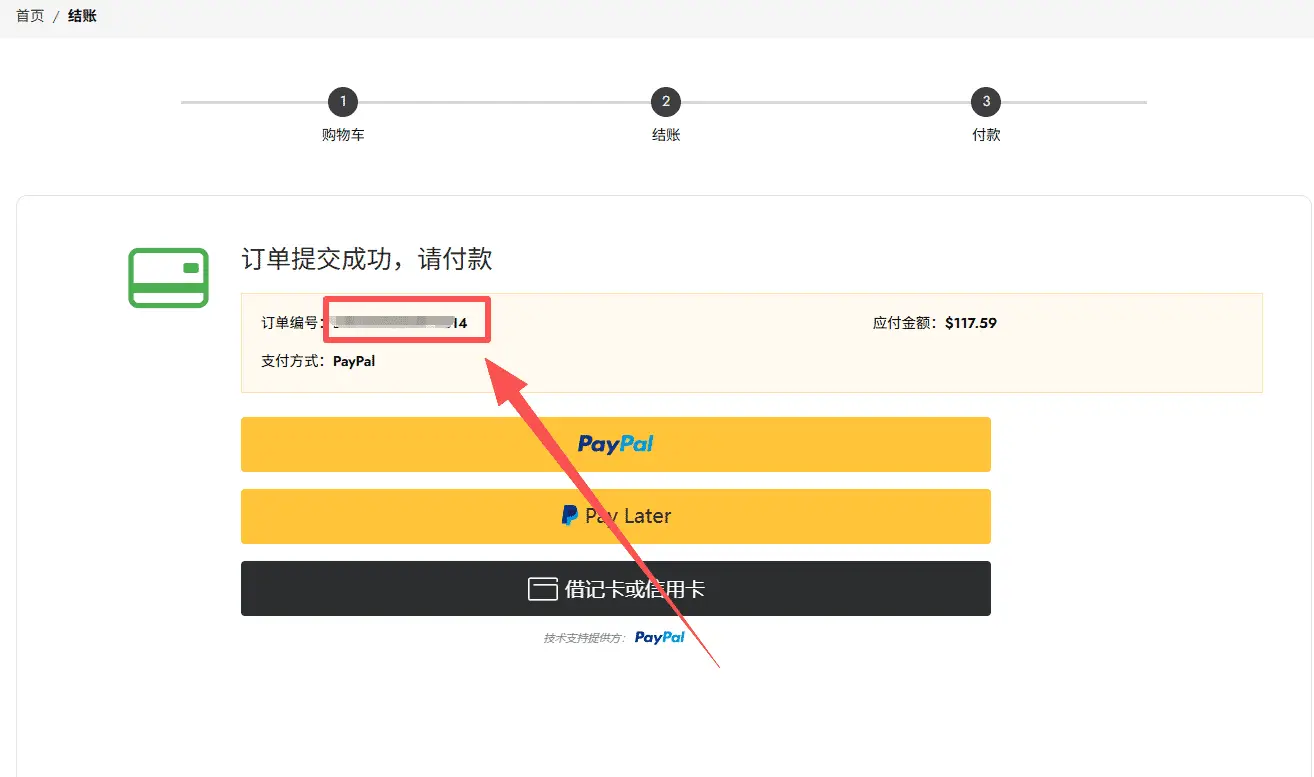Click the step 1 circle icon

point(343,102)
